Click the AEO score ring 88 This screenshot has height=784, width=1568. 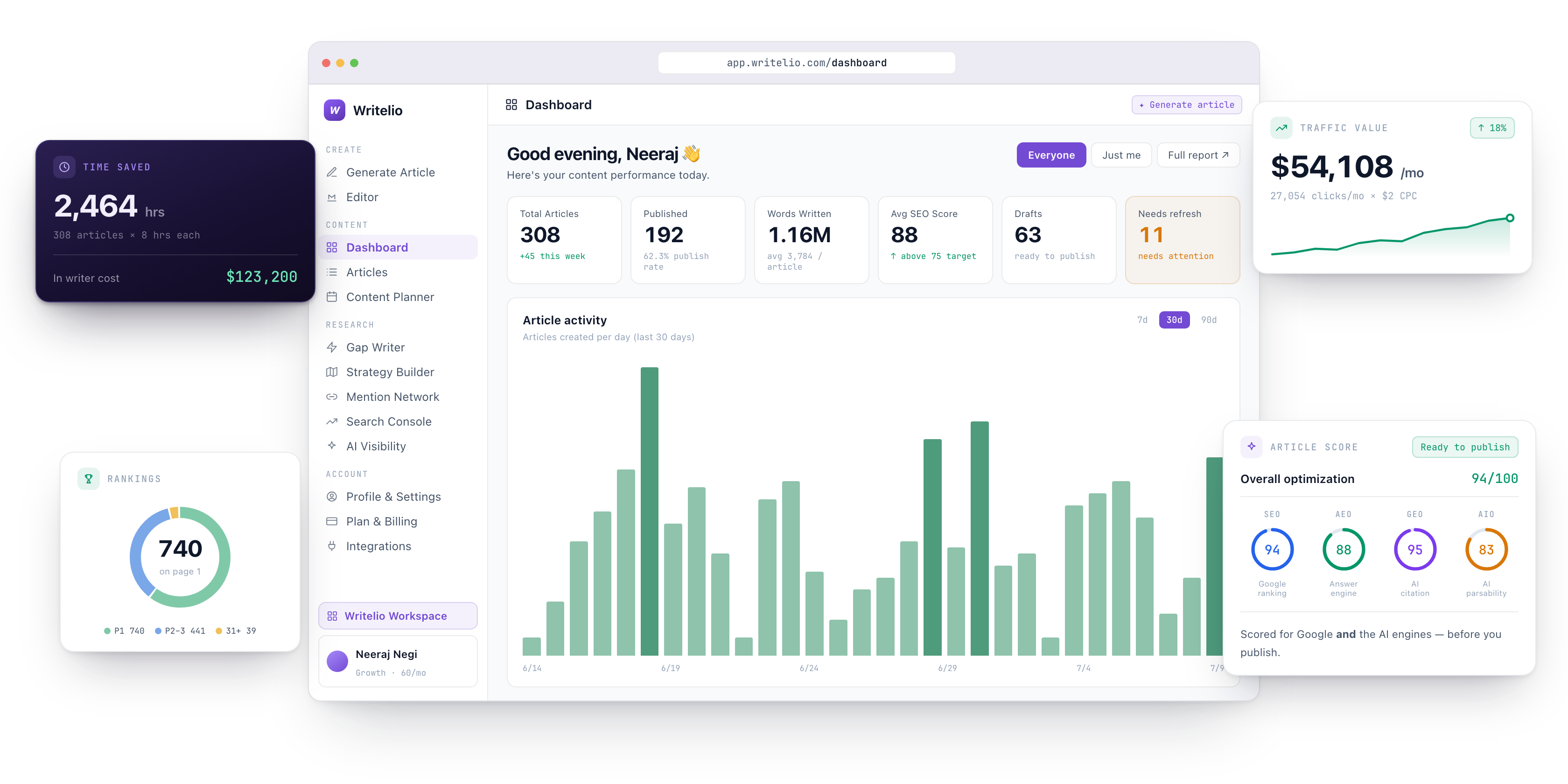coord(1344,550)
